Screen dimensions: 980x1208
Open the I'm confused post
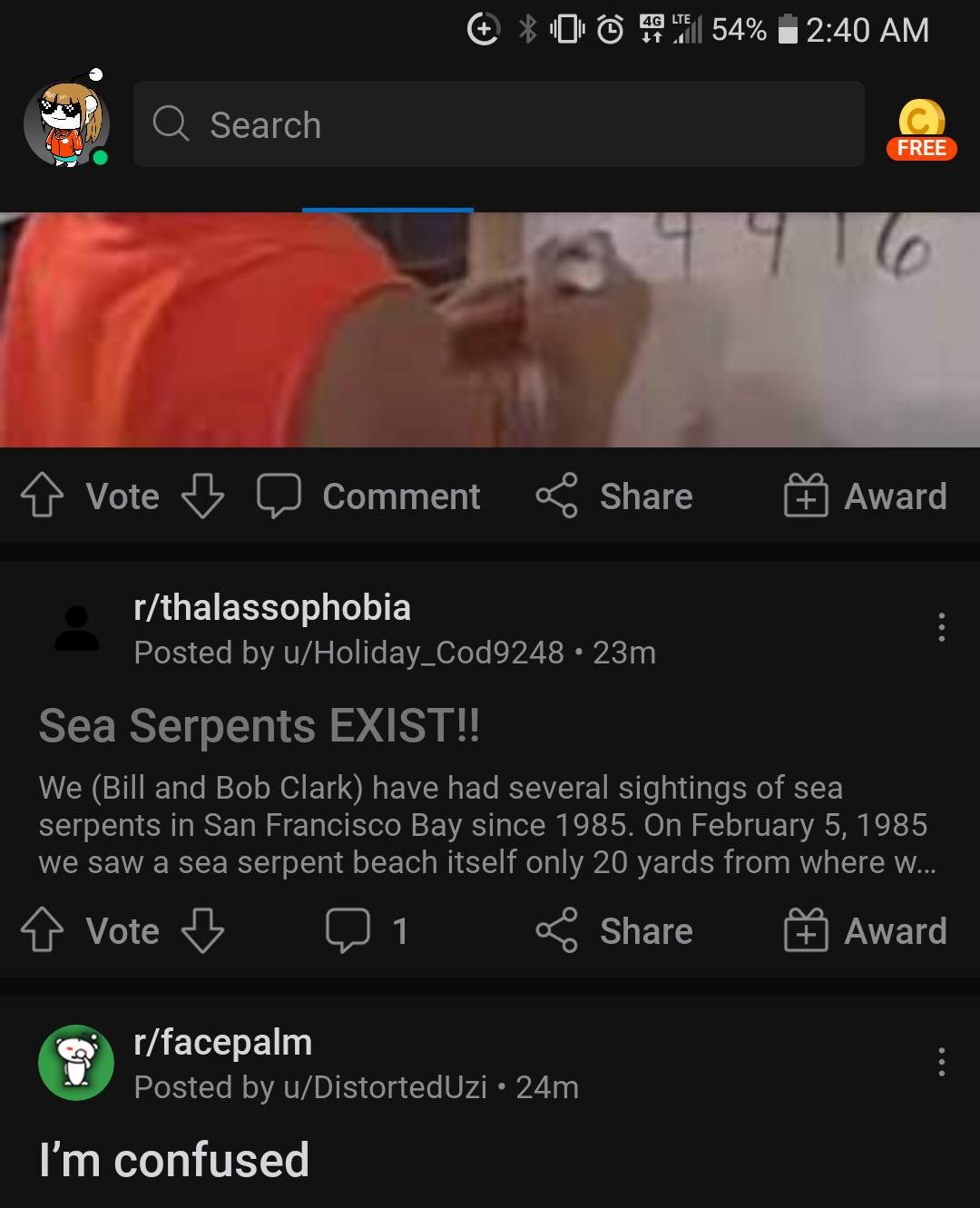coord(174,1160)
